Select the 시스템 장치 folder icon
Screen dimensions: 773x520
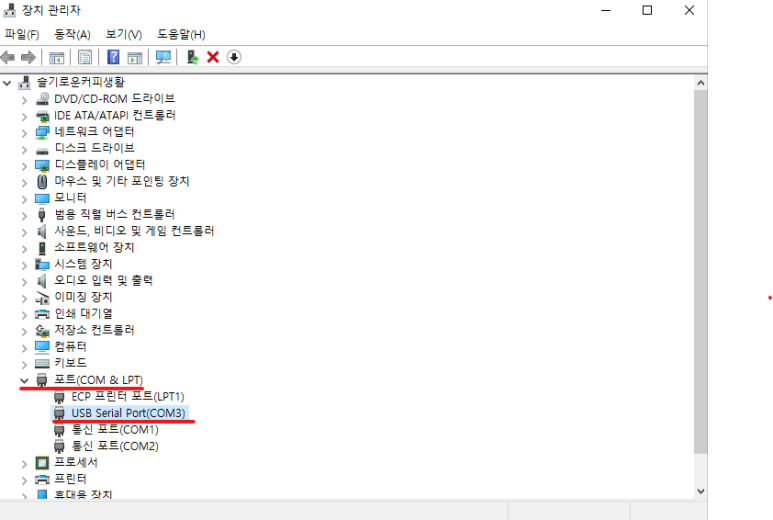click(x=42, y=264)
